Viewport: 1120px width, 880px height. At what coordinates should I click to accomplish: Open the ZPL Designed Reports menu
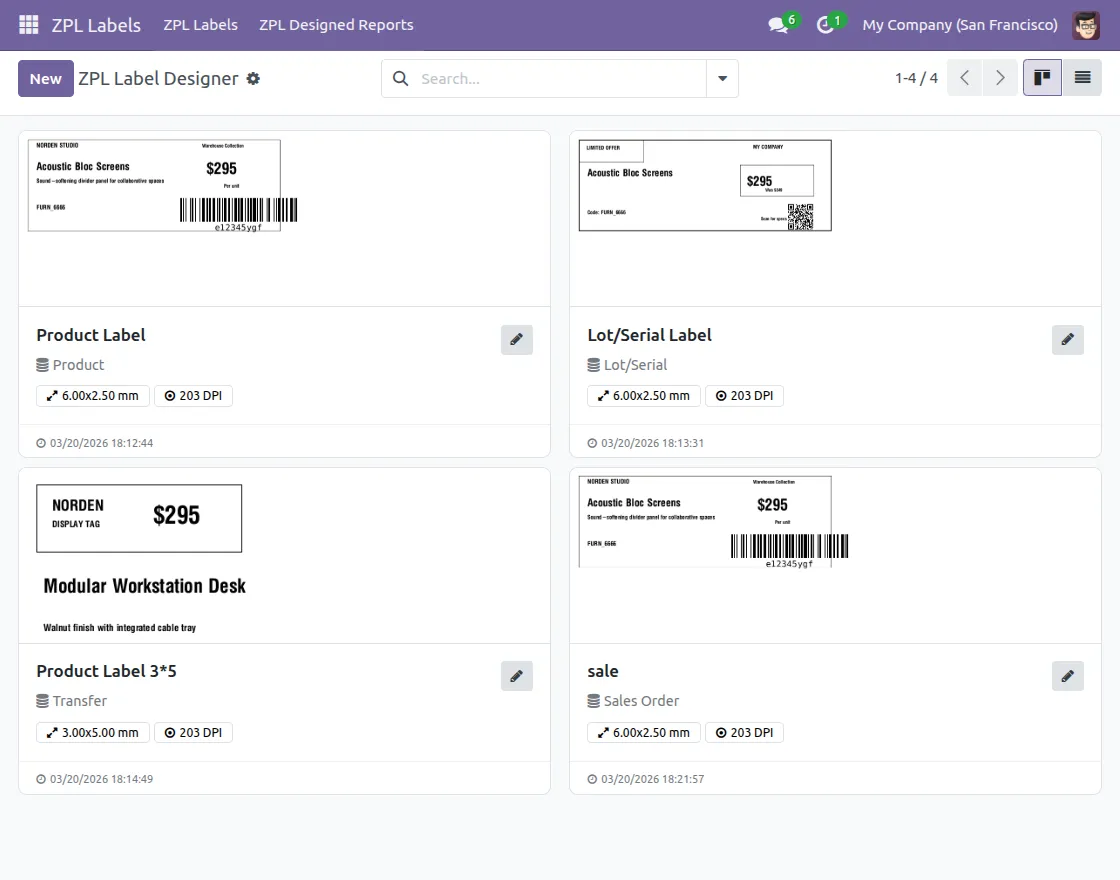click(x=336, y=25)
